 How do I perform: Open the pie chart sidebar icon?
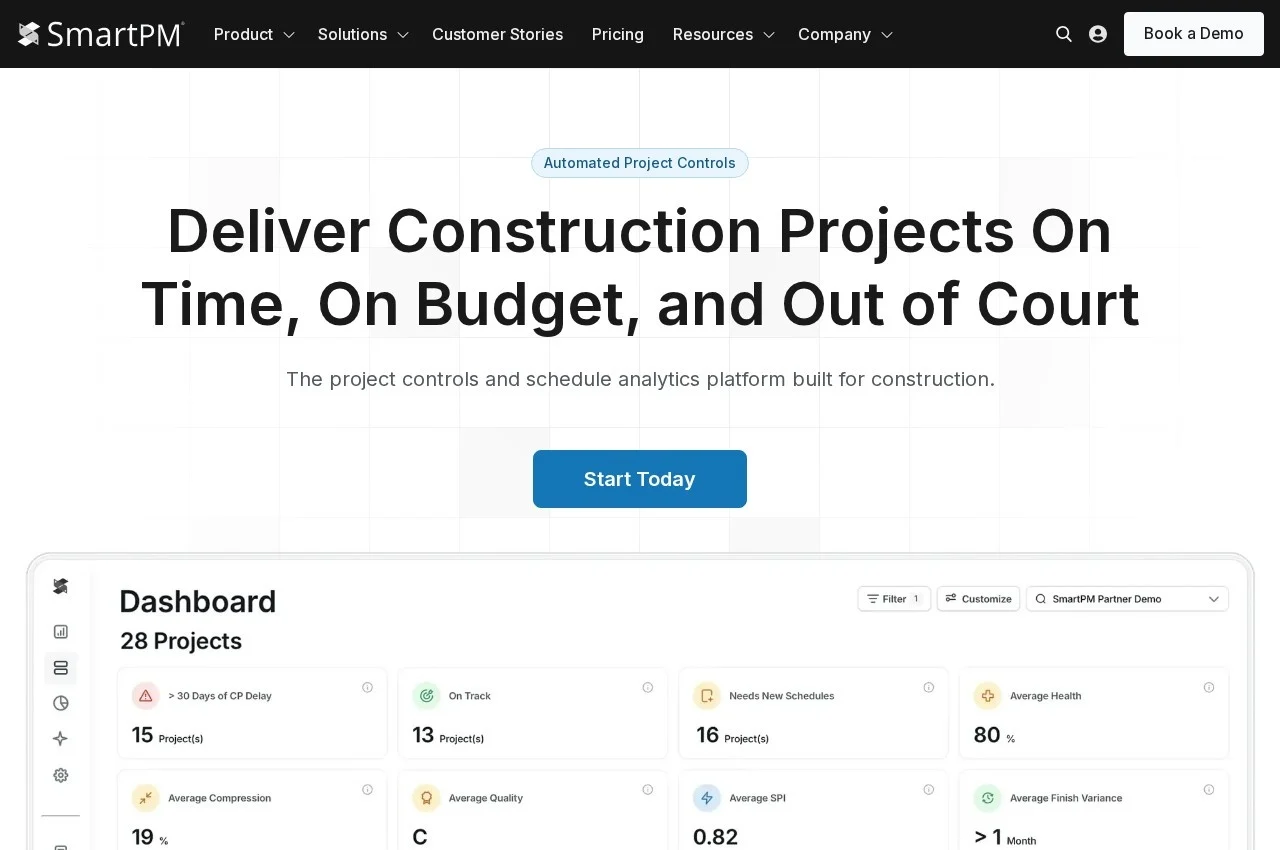[61, 703]
